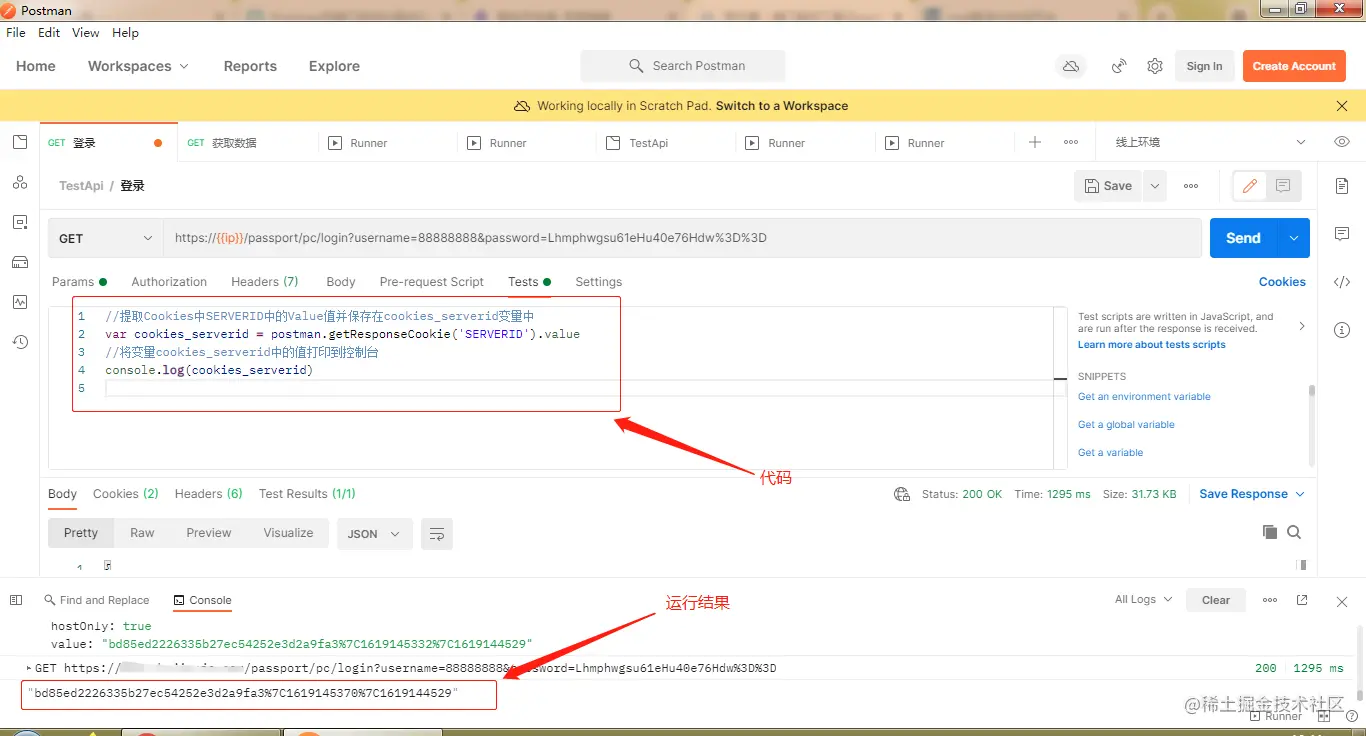This screenshot has height=736, width=1366.
Task: Open request actions three-dots next to Save
Action: pos(1191,186)
